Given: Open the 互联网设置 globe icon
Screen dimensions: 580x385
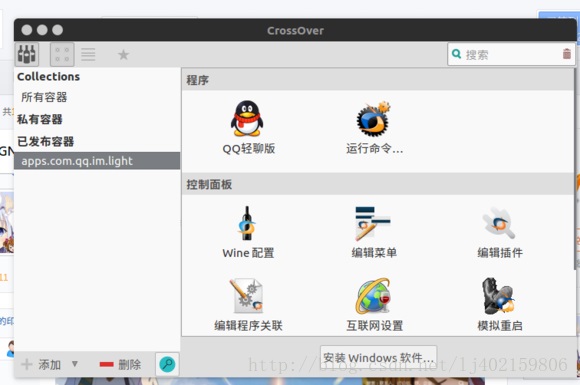Looking at the screenshot, I should click(x=374, y=296).
